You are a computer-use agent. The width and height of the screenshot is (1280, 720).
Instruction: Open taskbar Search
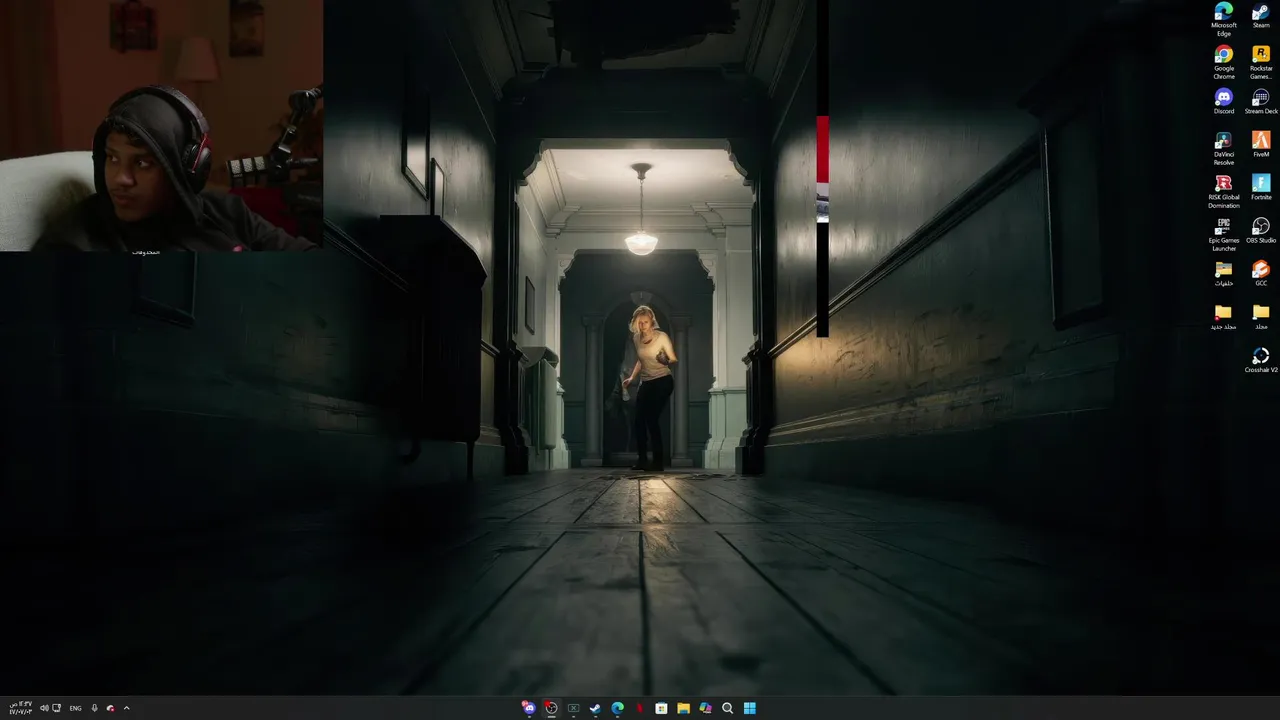(727, 708)
